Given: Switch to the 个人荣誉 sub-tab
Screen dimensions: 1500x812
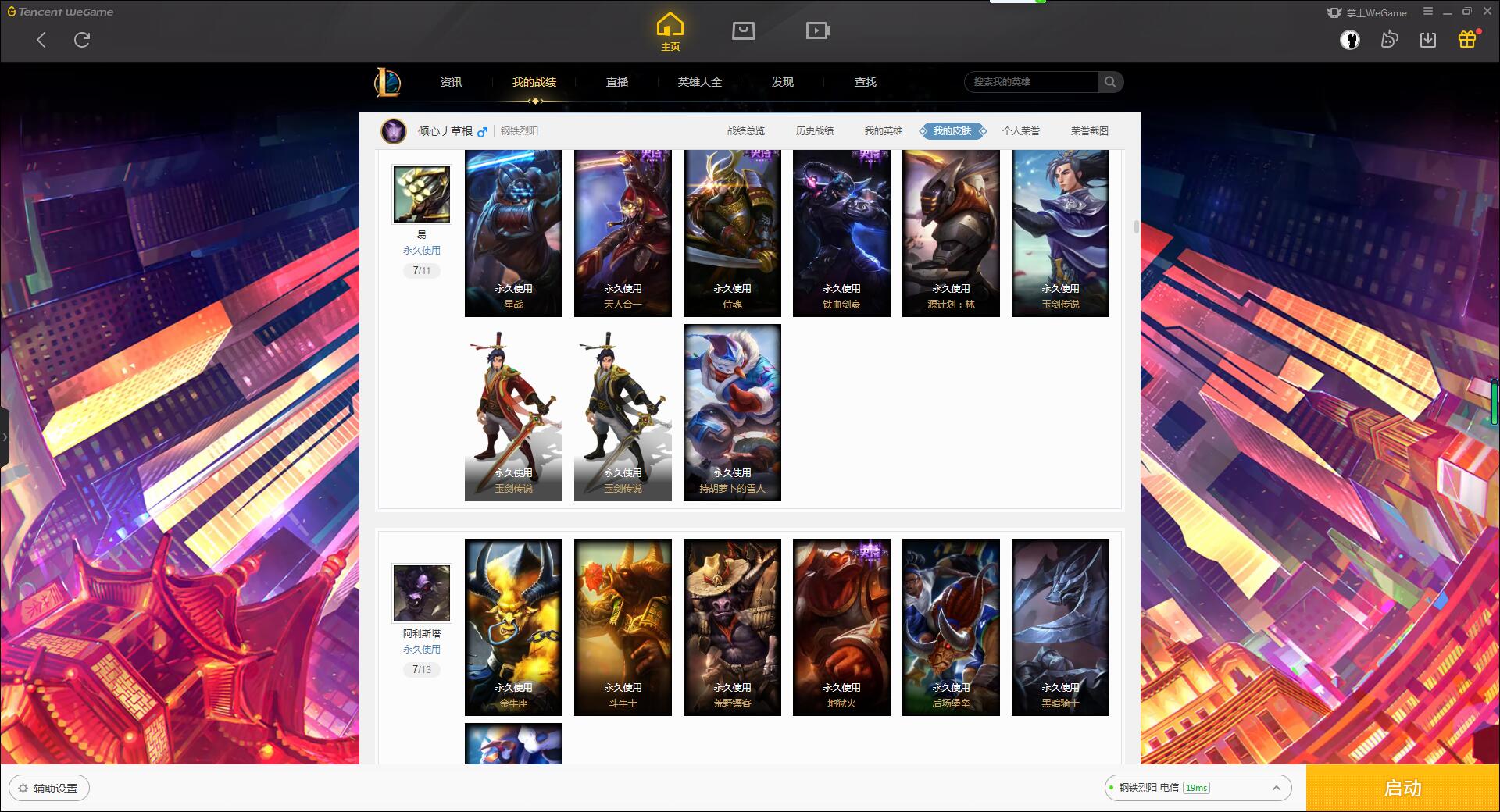Looking at the screenshot, I should click(x=1021, y=131).
